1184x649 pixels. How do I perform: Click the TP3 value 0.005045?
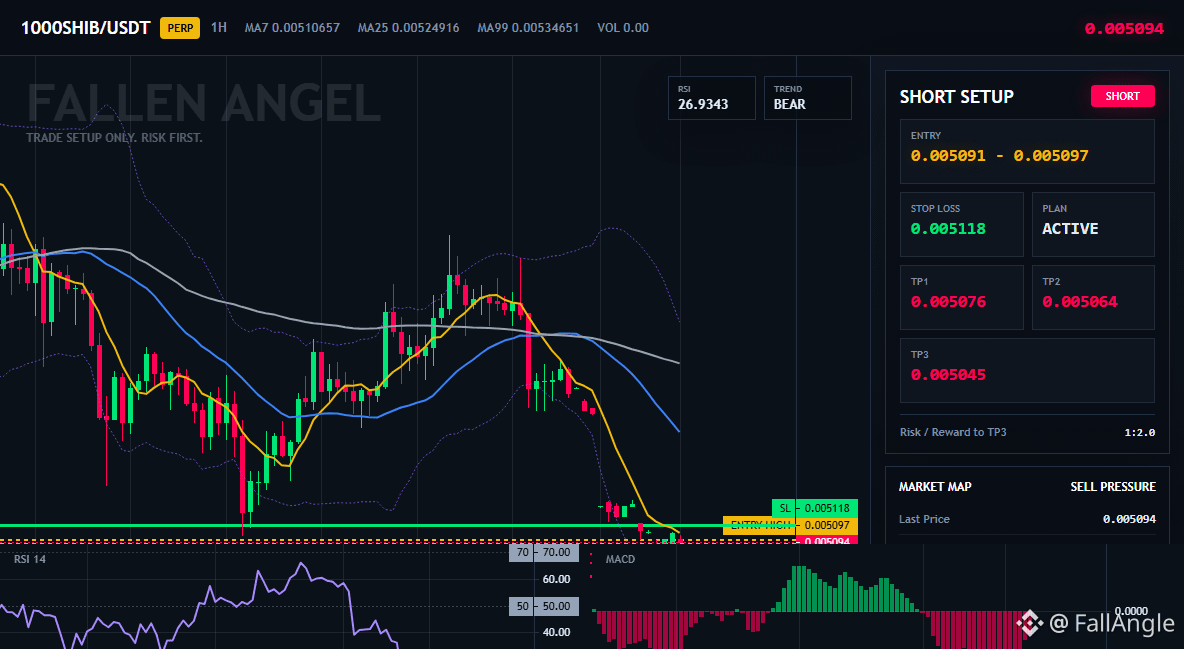pyautogui.click(x=948, y=375)
